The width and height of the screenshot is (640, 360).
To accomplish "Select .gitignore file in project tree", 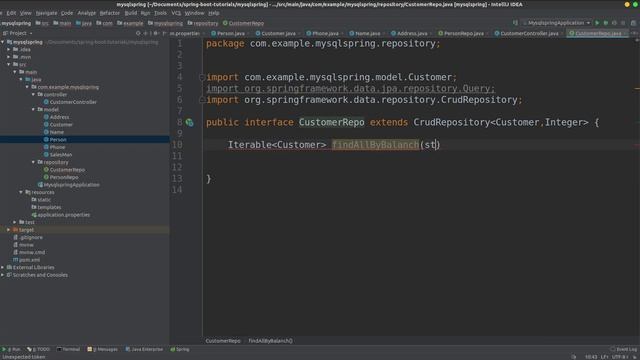I will (28, 237).
